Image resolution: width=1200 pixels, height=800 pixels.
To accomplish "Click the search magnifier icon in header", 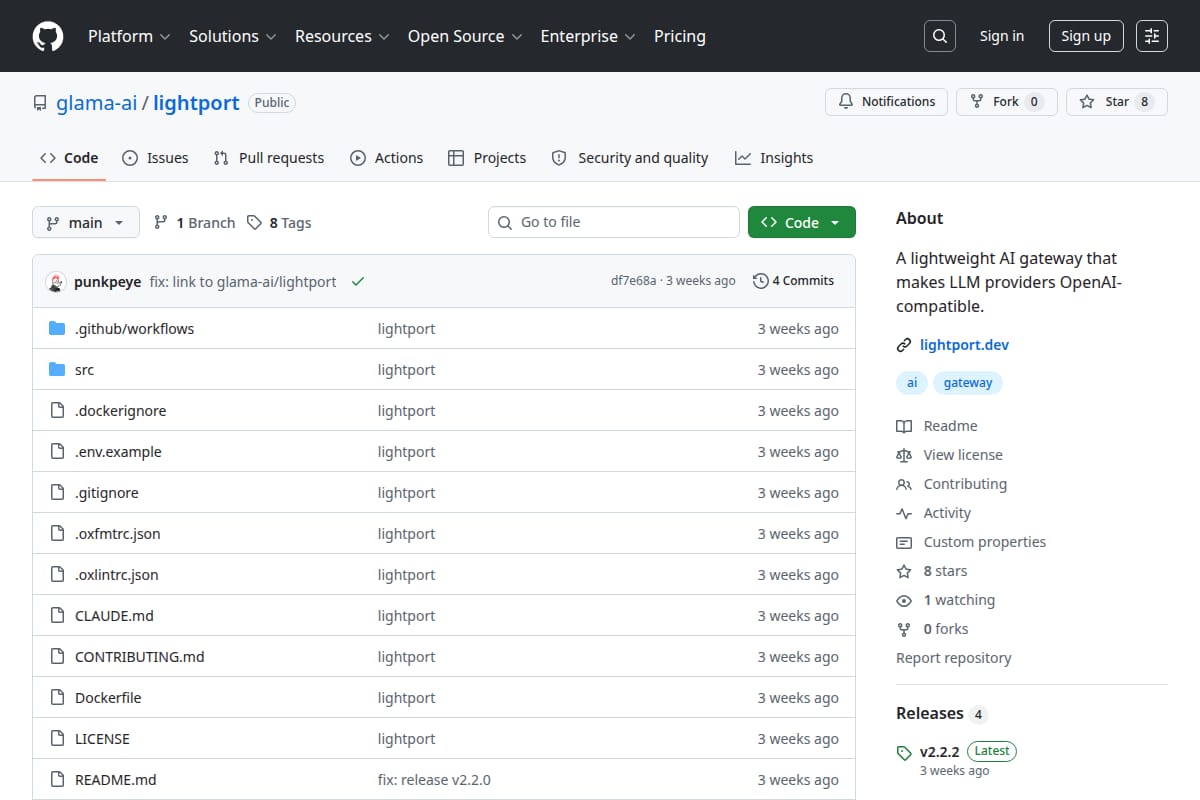I will [x=939, y=36].
